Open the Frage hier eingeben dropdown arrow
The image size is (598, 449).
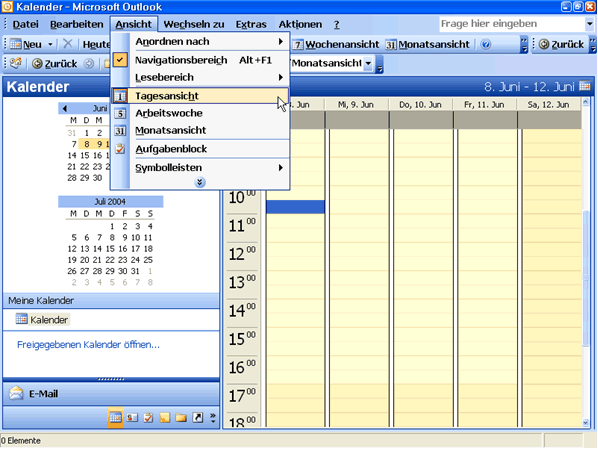(x=590, y=24)
